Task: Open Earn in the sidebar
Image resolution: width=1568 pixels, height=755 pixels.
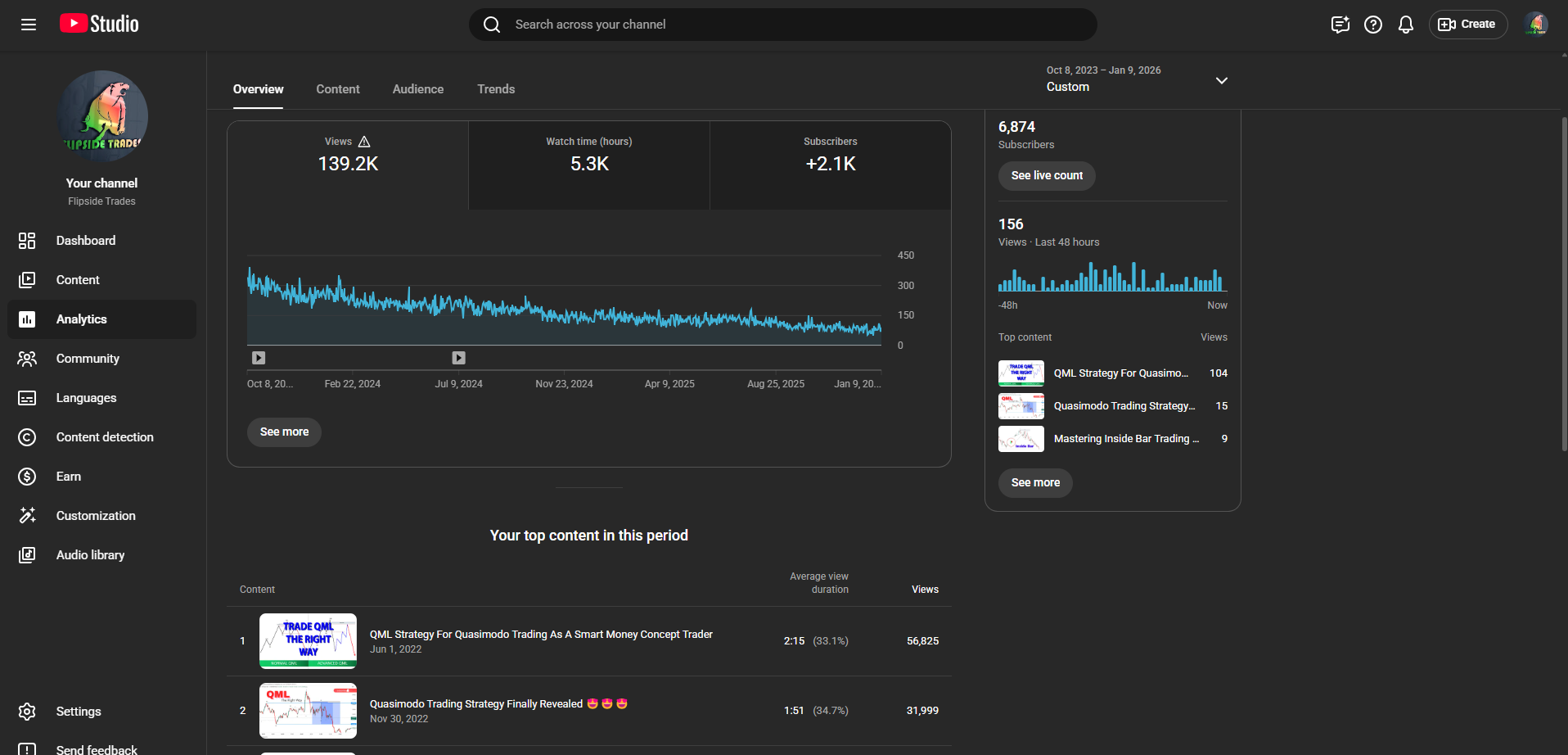Action: click(x=69, y=477)
